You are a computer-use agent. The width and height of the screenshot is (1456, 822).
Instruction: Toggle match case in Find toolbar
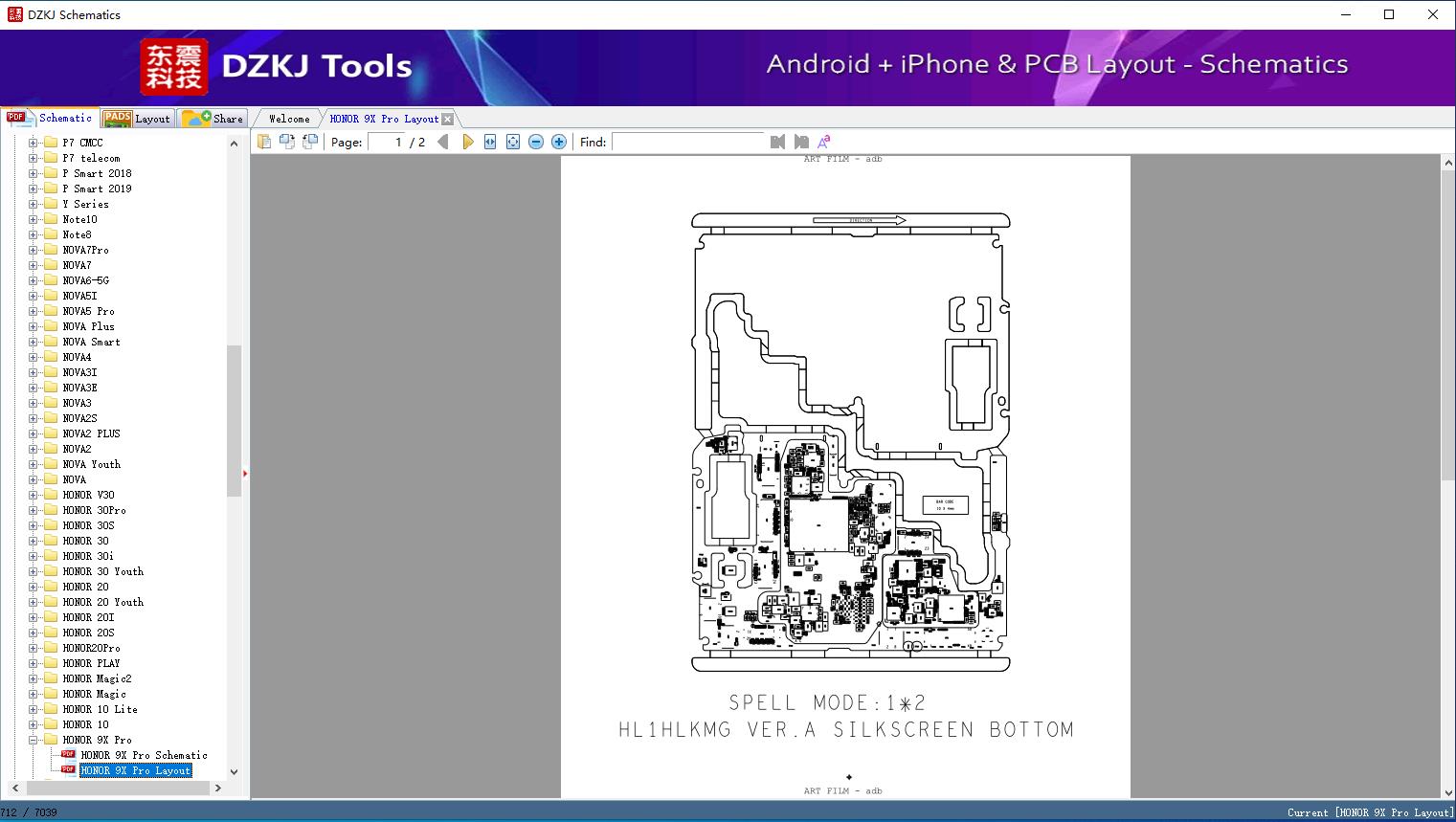click(x=823, y=142)
